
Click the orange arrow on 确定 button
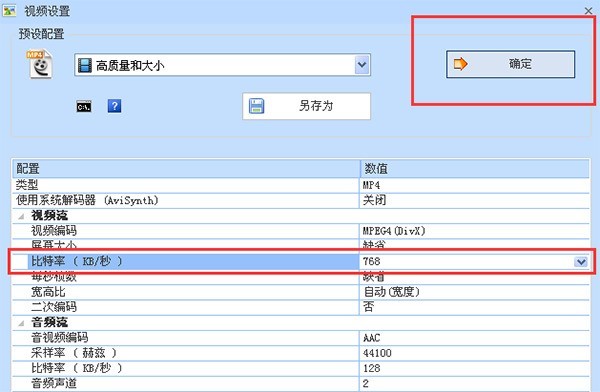coord(460,64)
